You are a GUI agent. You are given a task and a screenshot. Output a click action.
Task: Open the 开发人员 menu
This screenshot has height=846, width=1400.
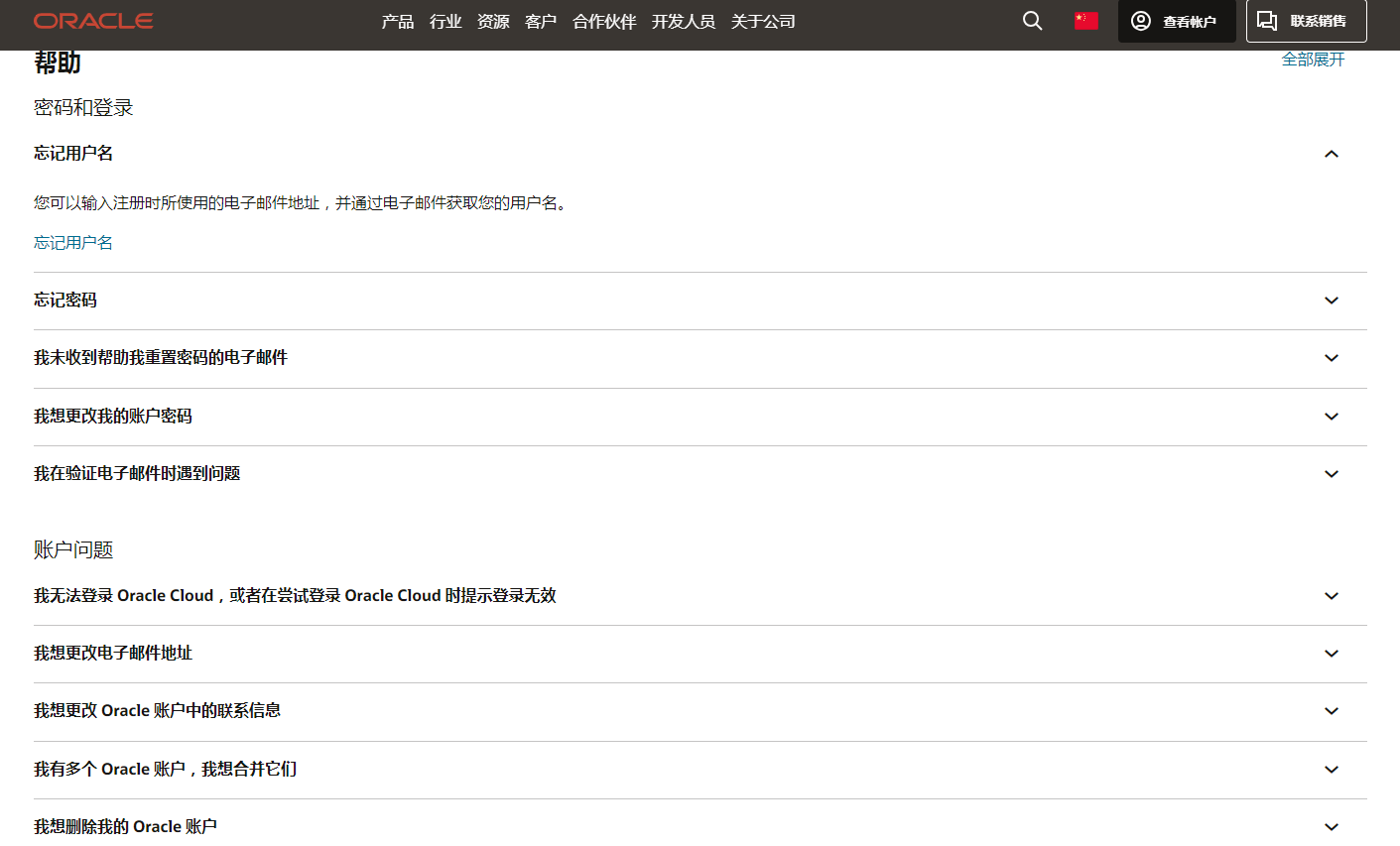coord(684,21)
